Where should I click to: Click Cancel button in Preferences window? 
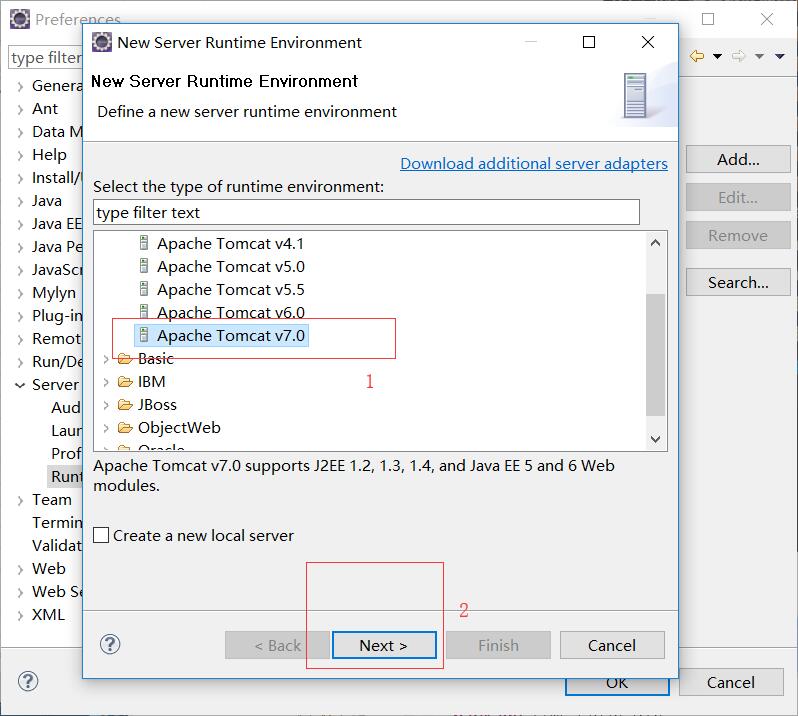coord(731,682)
